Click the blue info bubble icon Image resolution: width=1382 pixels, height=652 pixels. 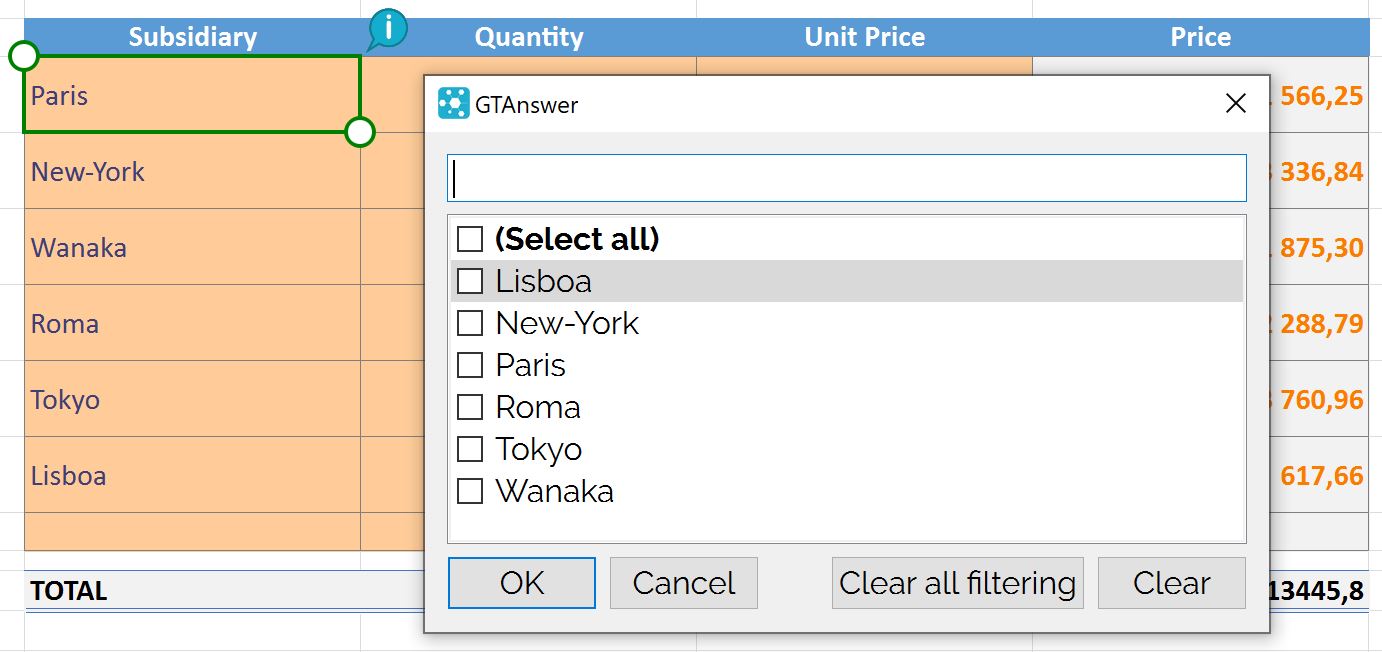388,27
